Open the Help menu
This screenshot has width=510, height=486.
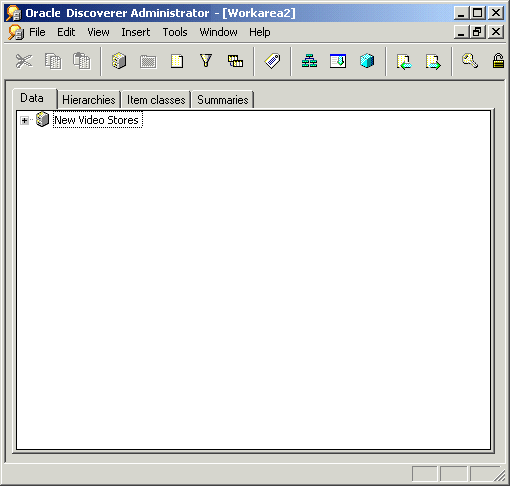point(260,32)
